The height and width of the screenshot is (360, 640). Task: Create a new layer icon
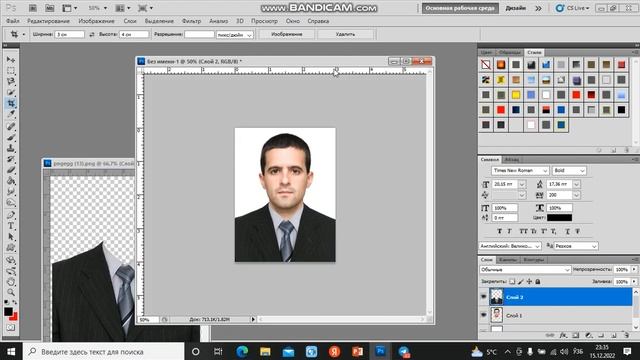[613, 335]
